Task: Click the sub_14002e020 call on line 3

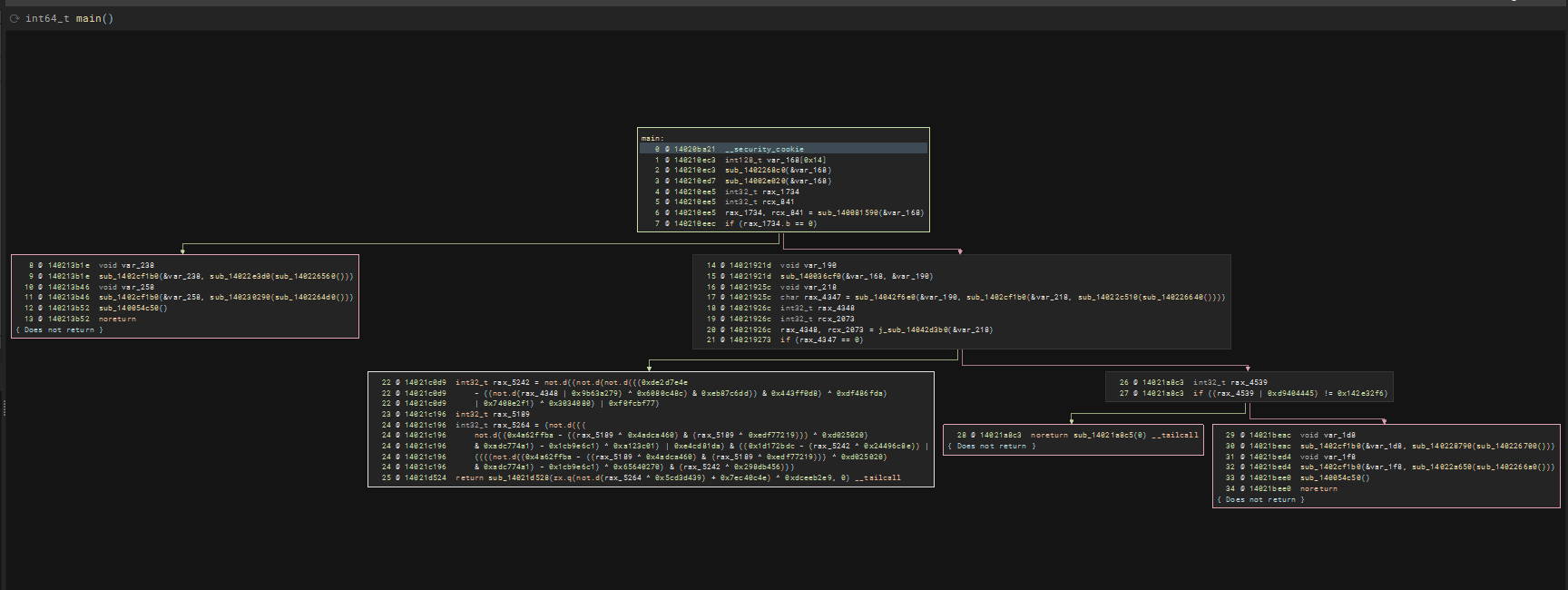Action: 755,181
